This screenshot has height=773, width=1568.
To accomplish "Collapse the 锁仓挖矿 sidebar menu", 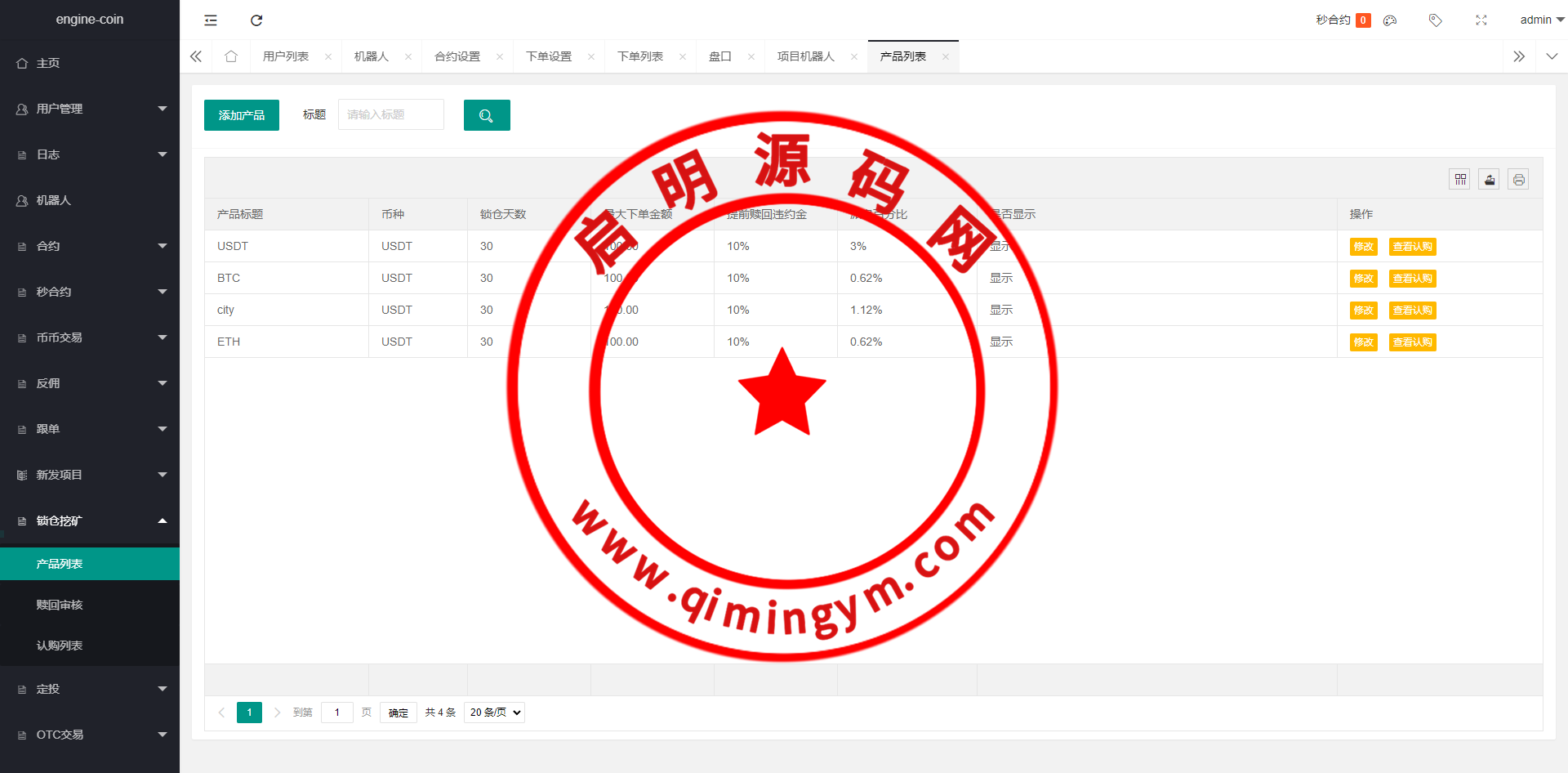I will pyautogui.click(x=90, y=521).
